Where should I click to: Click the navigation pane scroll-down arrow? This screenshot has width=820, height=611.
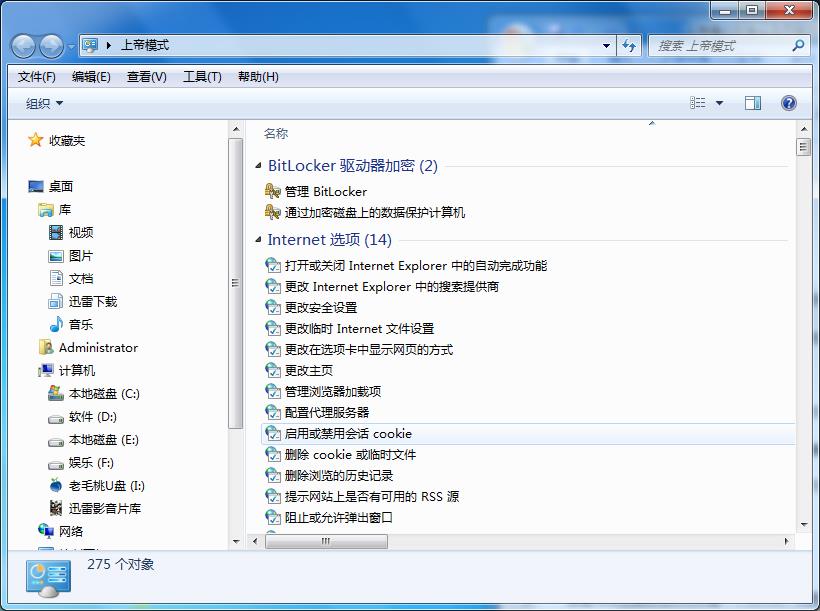(x=236, y=541)
